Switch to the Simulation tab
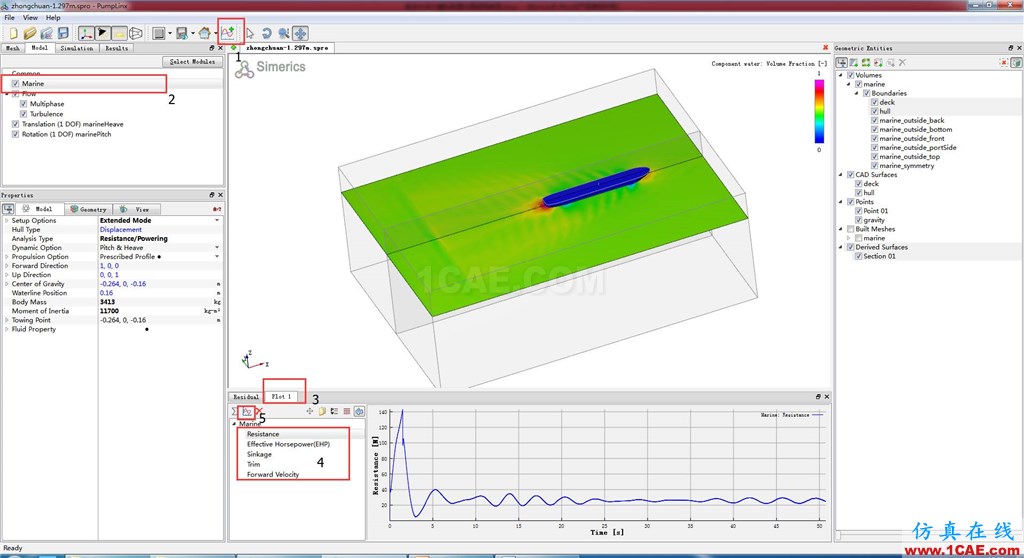 76,48
